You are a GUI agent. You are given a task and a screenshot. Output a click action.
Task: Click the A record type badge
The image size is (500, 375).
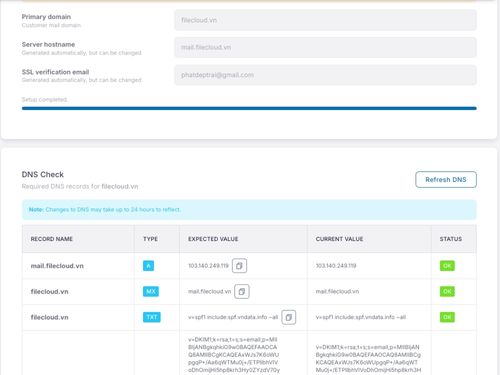coord(148,266)
